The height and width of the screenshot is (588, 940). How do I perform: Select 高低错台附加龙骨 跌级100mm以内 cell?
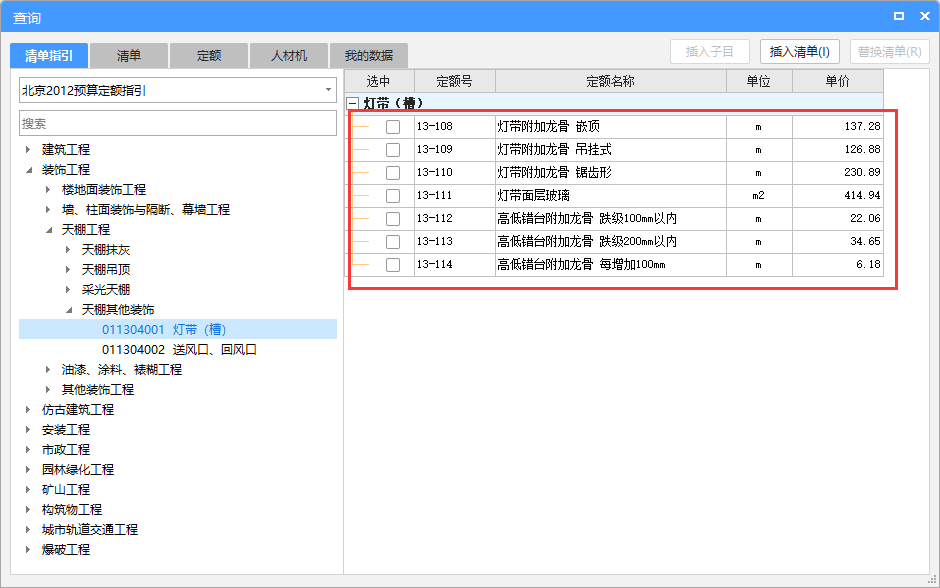[611, 219]
